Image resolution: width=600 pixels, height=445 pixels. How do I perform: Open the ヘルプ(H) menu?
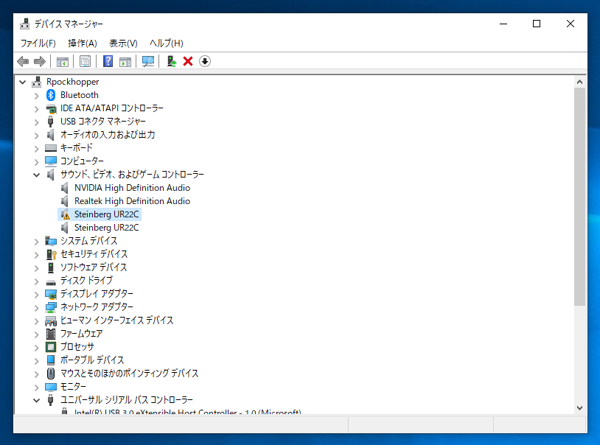click(x=166, y=43)
